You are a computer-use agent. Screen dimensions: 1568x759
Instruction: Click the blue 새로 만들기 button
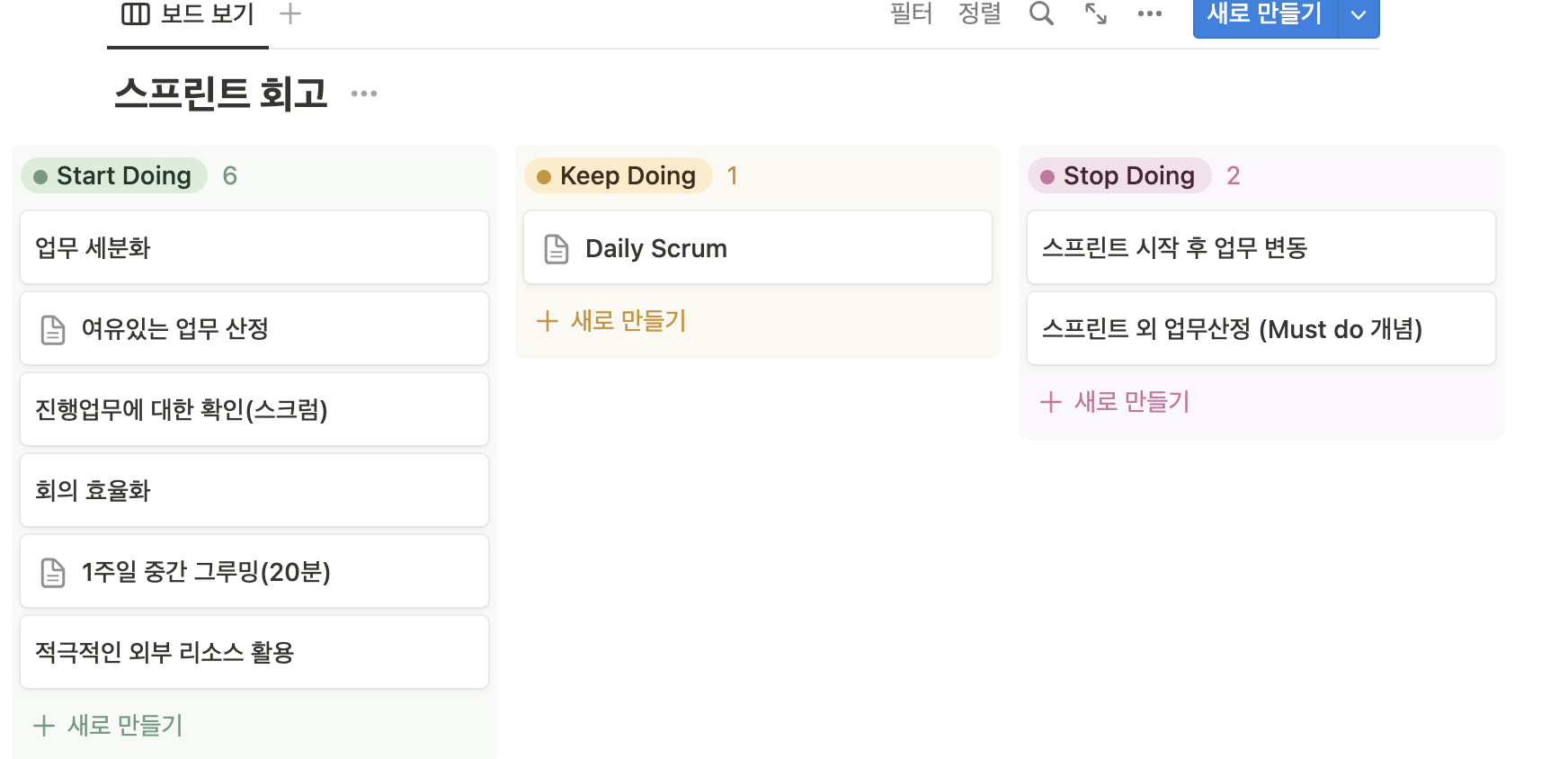(1265, 14)
